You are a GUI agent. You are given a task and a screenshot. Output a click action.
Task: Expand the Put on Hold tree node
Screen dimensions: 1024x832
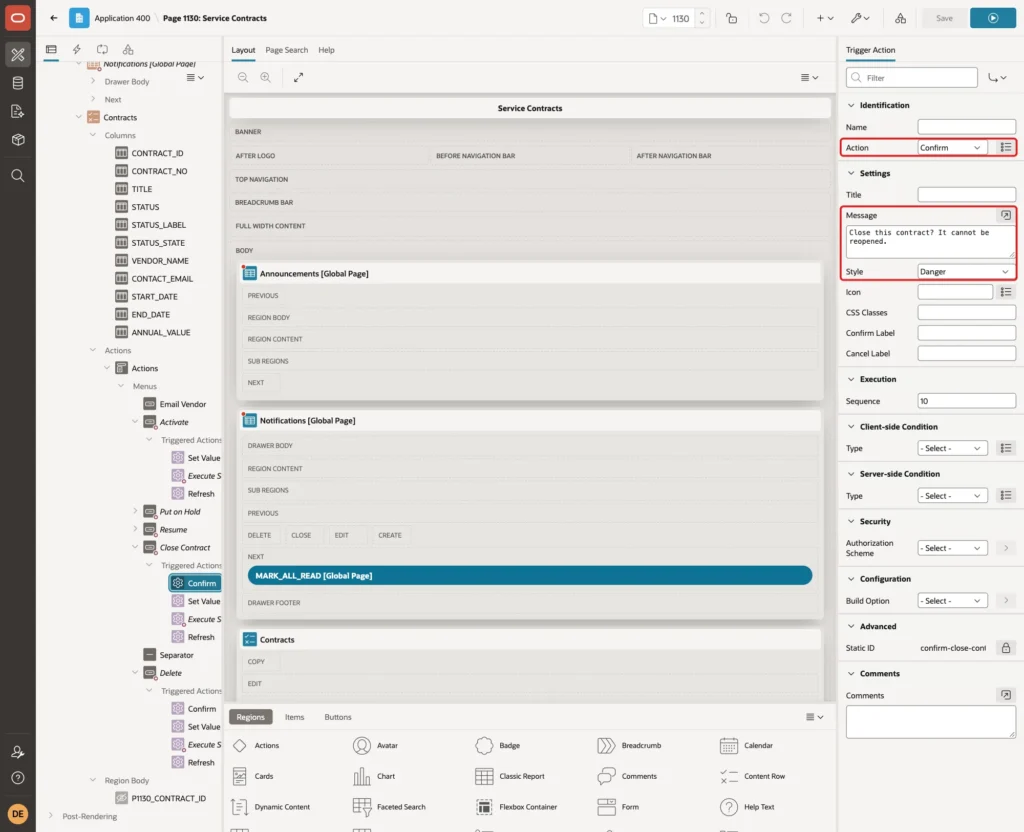tap(135, 511)
